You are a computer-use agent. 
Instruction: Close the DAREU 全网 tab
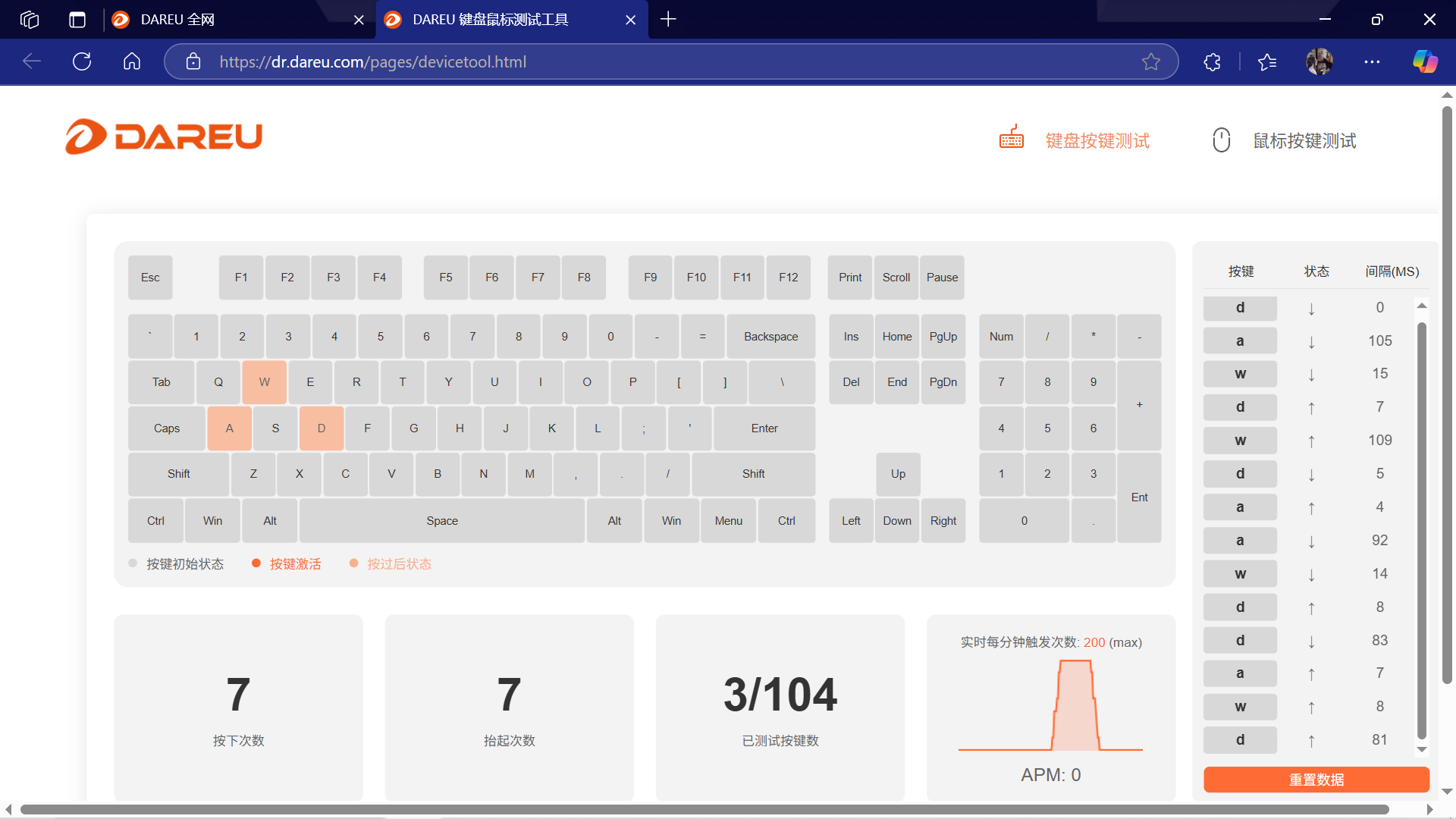click(x=359, y=20)
